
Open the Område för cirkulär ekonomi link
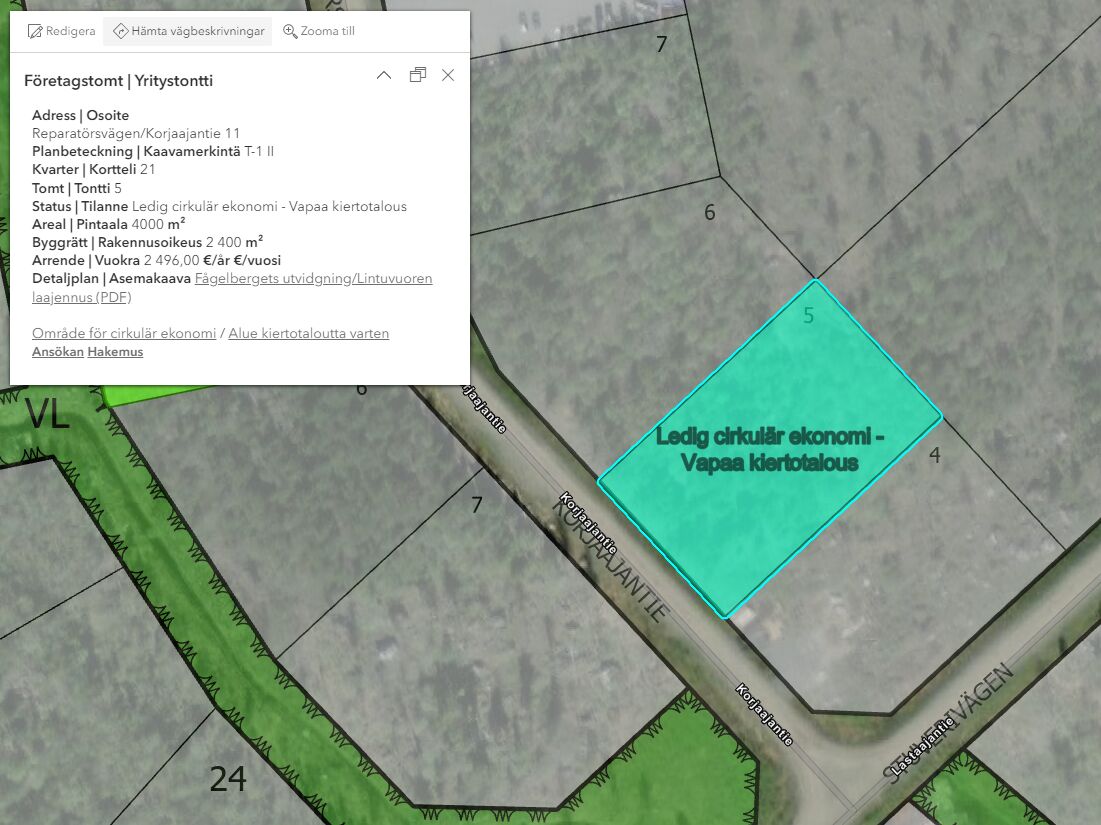124,333
